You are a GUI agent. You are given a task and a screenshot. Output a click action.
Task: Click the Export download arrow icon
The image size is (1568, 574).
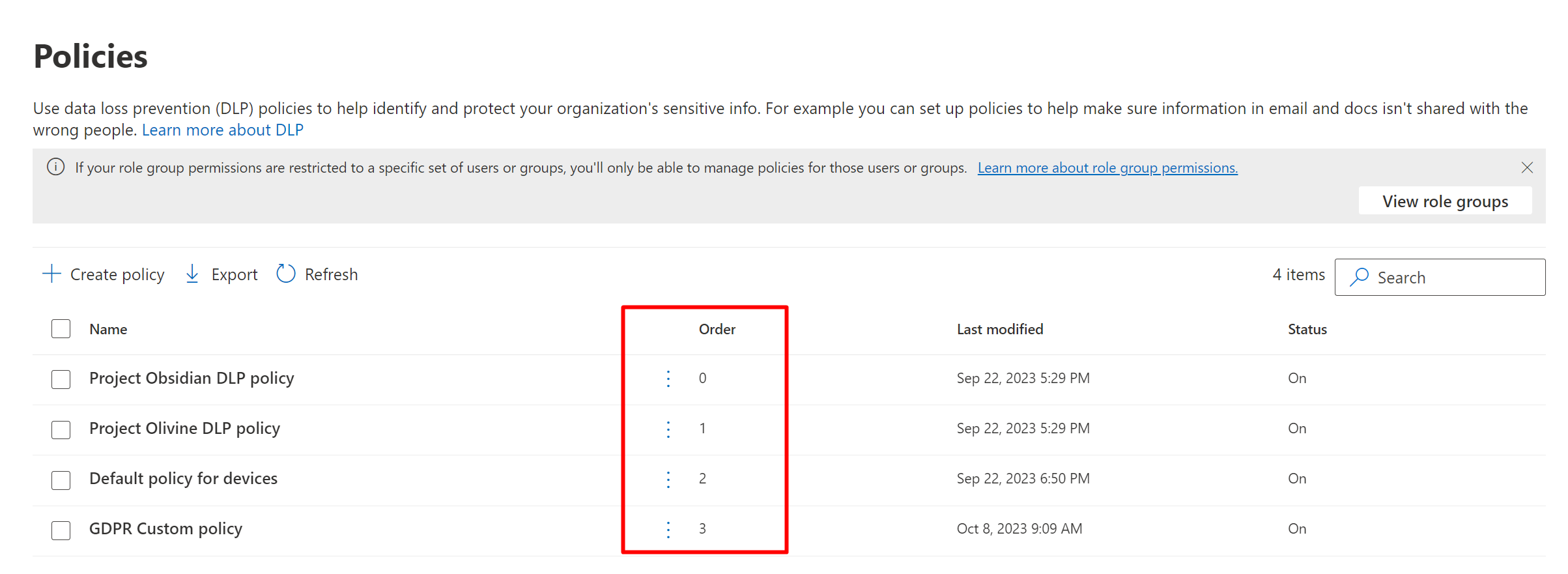tap(192, 274)
